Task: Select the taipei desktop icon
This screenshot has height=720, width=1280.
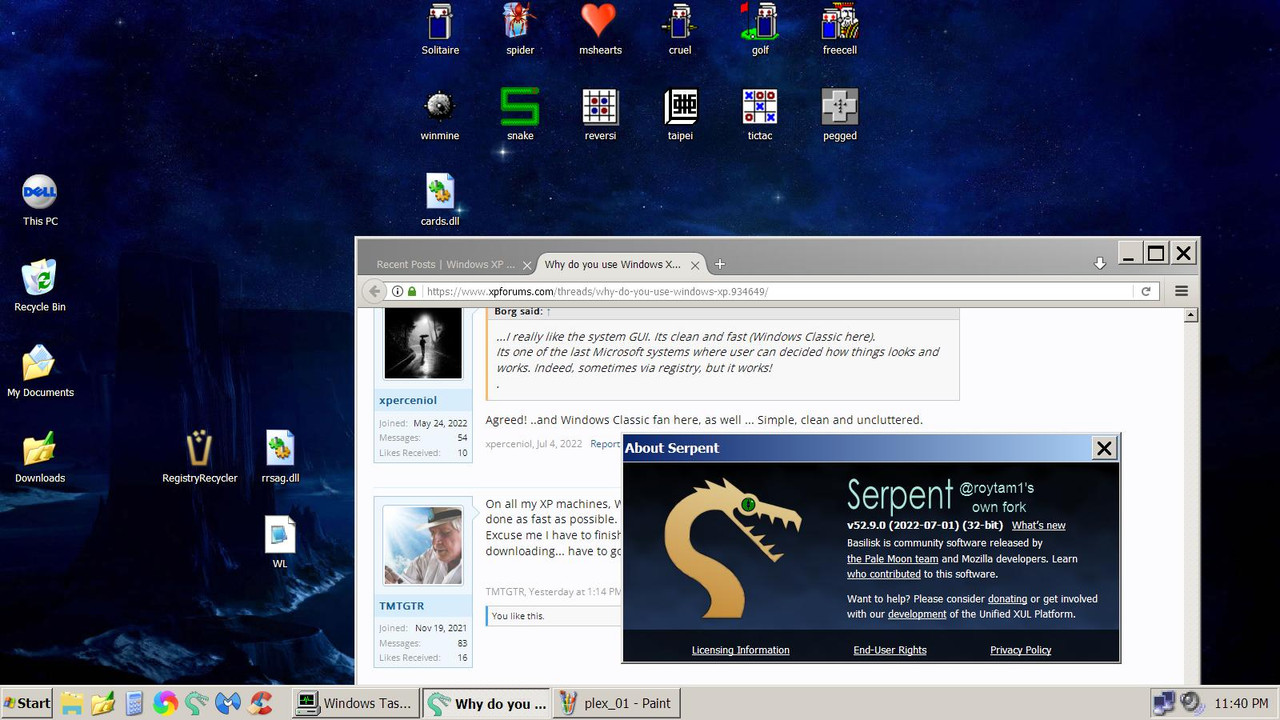Action: point(680,115)
